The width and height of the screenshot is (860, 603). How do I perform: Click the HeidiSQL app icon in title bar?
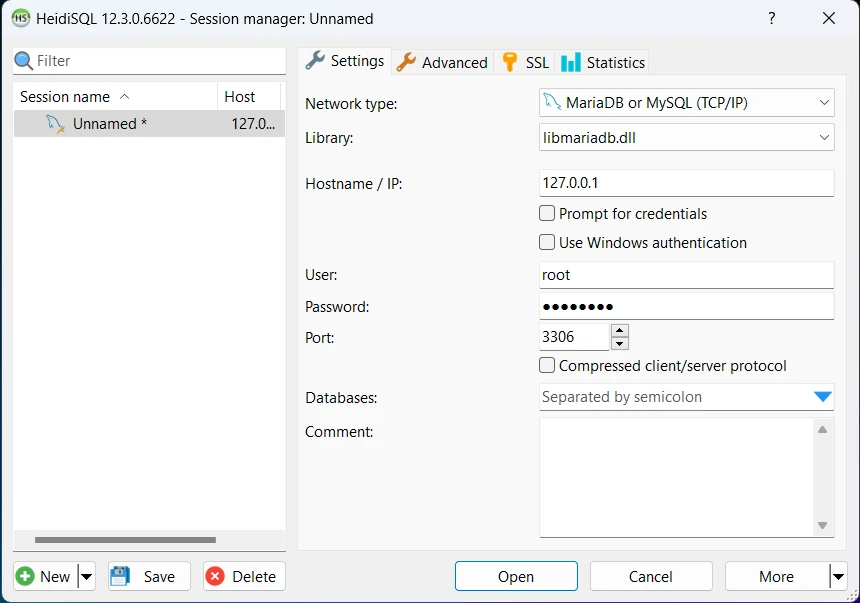[x=21, y=18]
